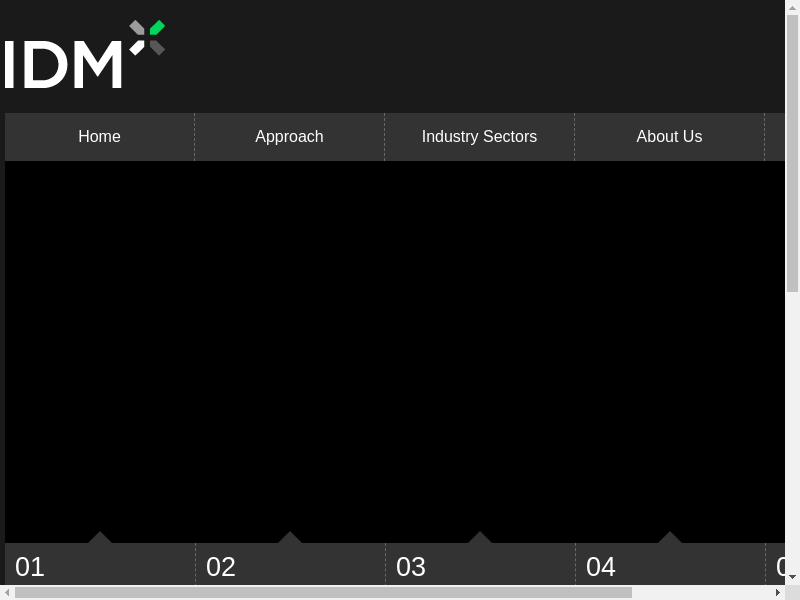
Task: Click the triangle pointer above tab 01
Action: click(100, 538)
